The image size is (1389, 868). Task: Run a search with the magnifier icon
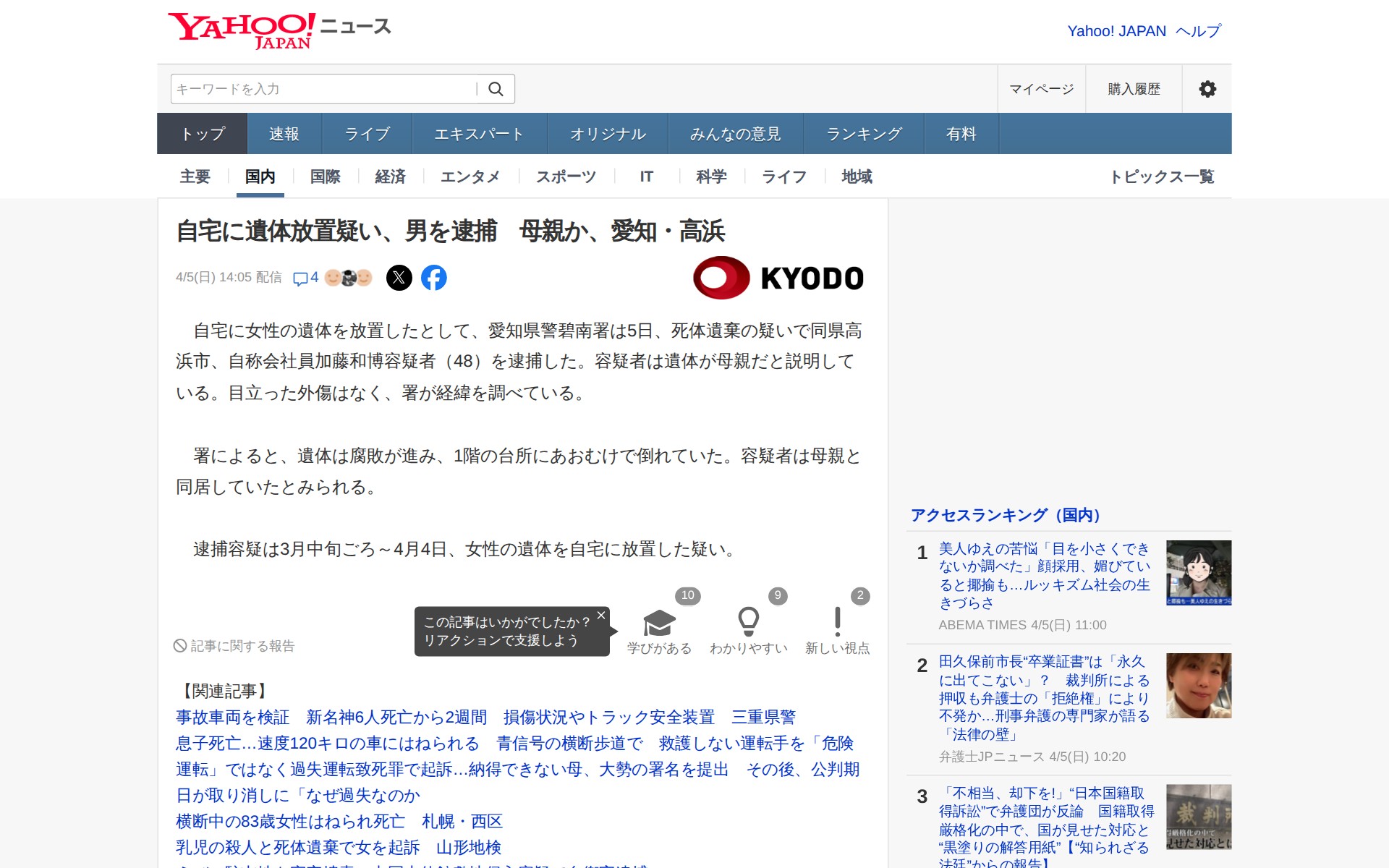click(x=497, y=88)
